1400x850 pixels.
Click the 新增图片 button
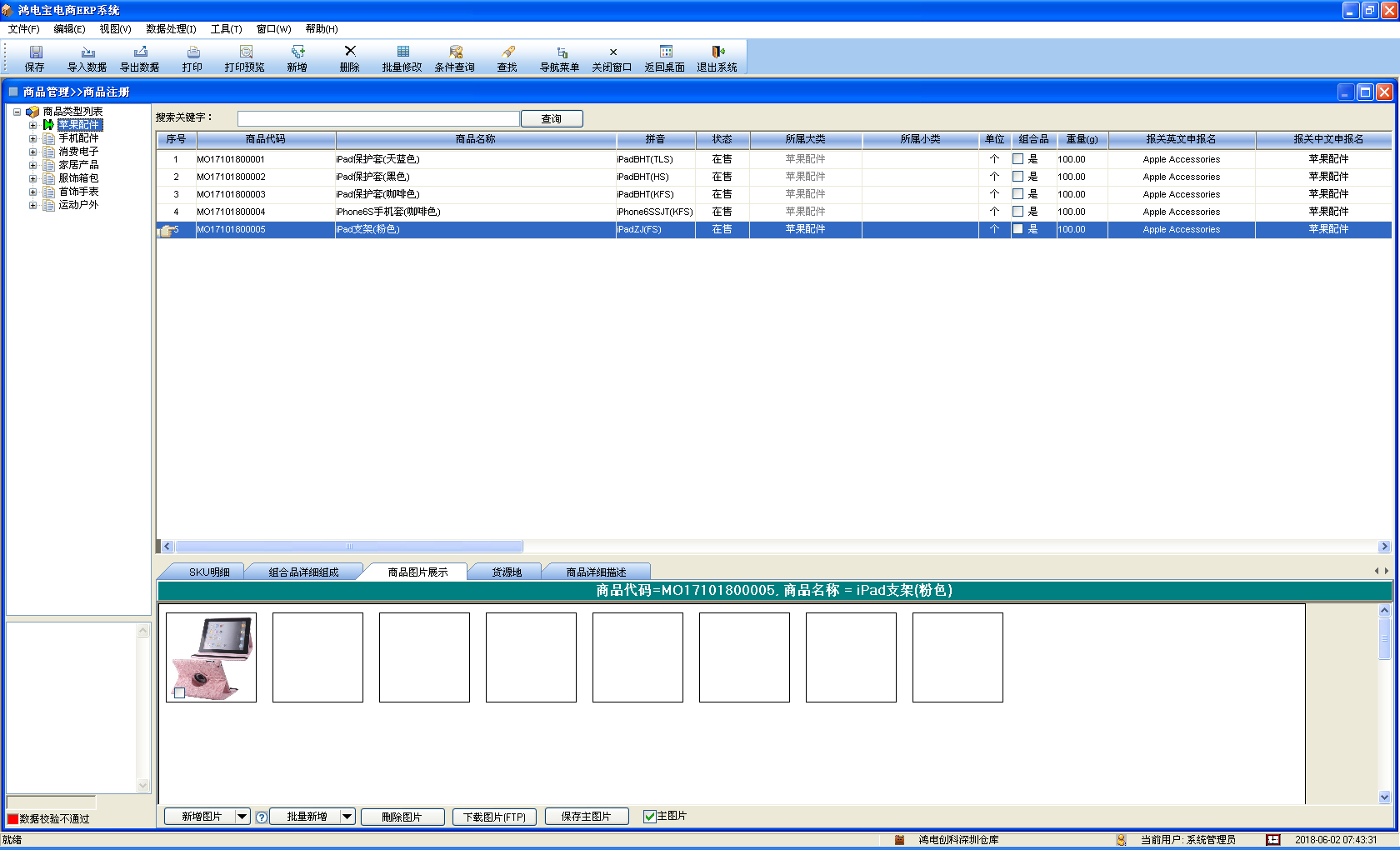[x=201, y=817]
